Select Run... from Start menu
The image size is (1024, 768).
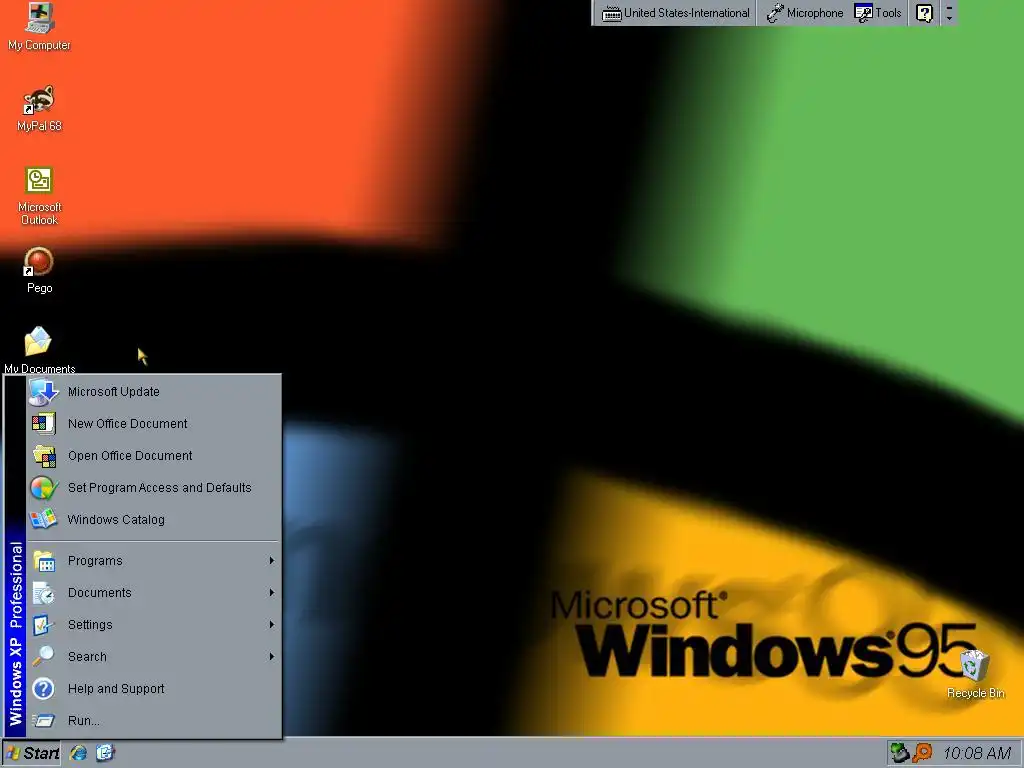pyautogui.click(x=153, y=720)
